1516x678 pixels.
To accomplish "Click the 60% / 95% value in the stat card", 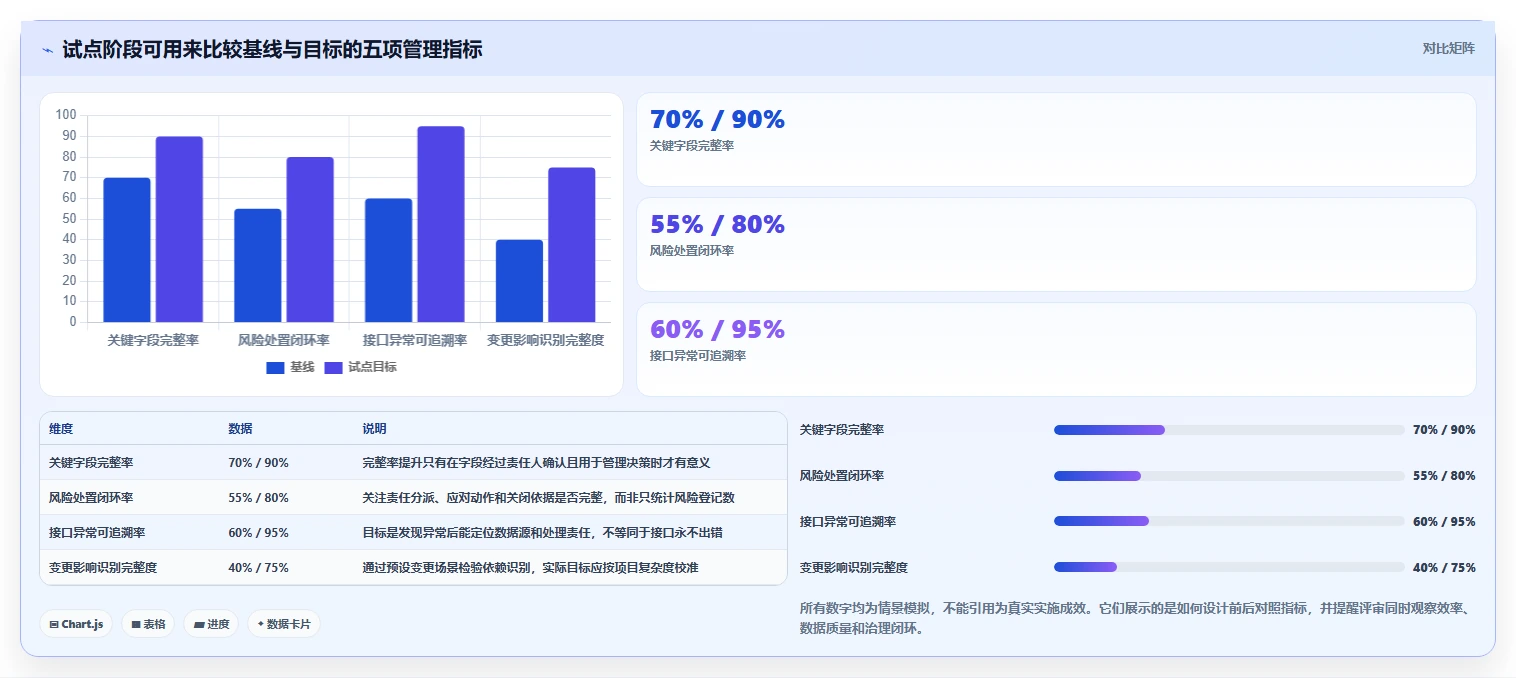I will coord(717,329).
